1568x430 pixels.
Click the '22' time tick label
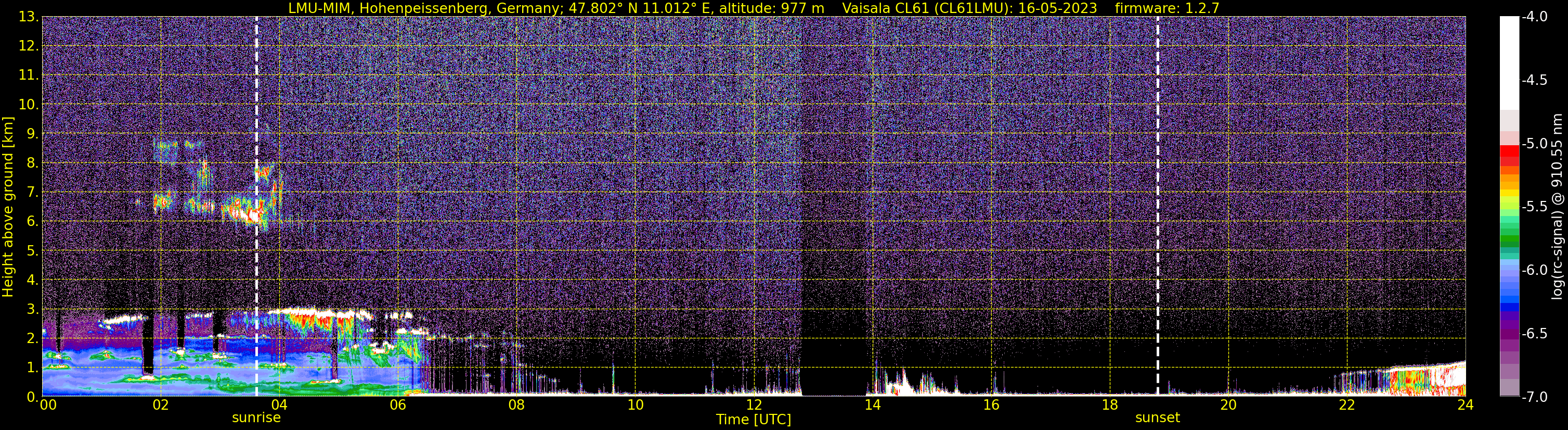(x=1347, y=405)
